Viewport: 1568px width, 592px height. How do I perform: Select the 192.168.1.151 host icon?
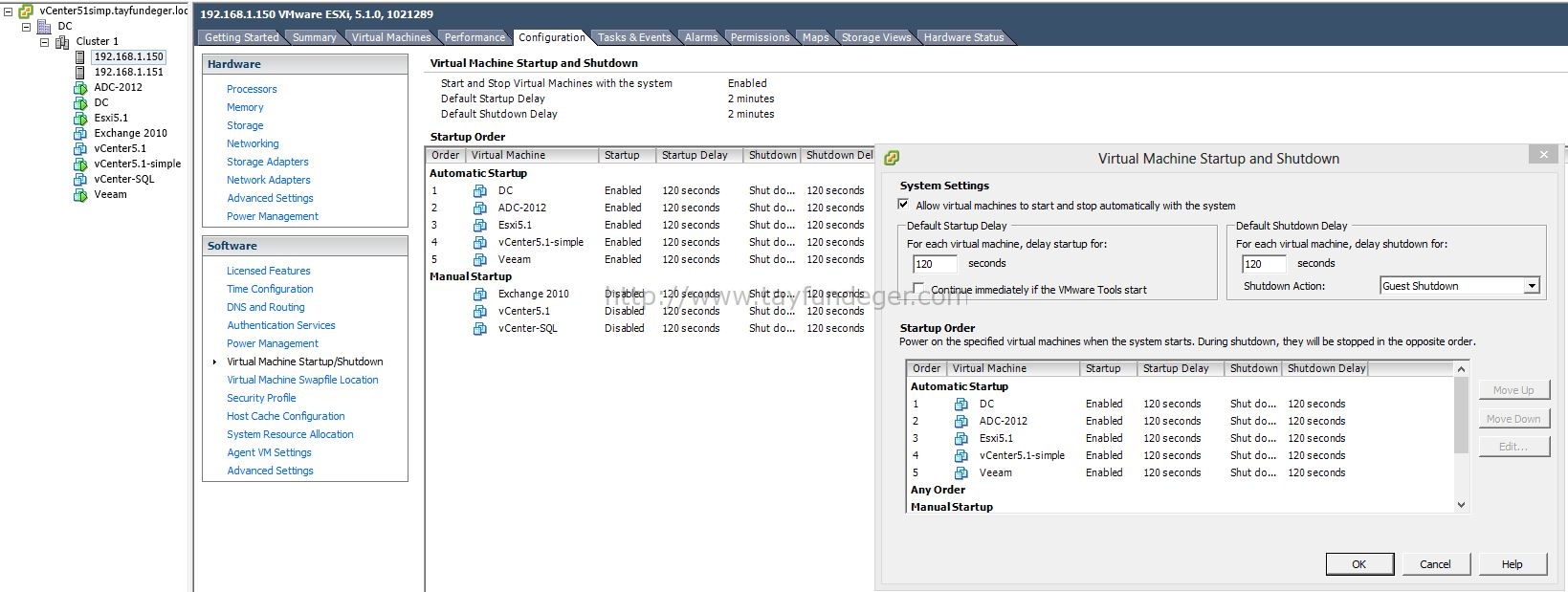(80, 73)
